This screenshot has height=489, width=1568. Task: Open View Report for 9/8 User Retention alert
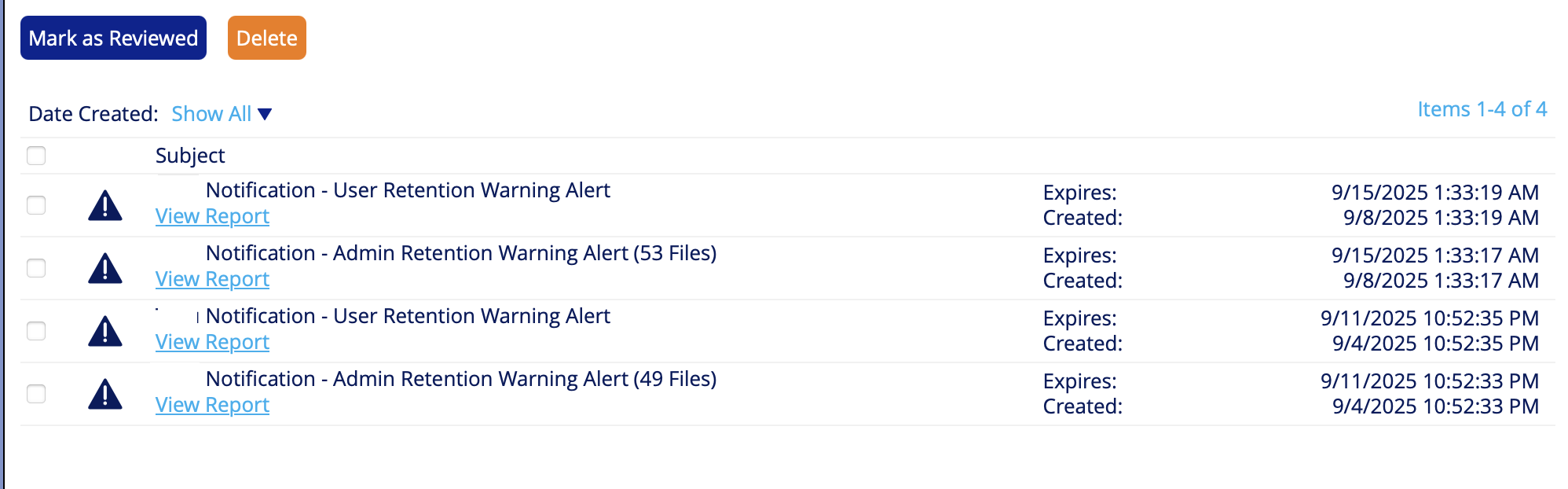tap(212, 216)
